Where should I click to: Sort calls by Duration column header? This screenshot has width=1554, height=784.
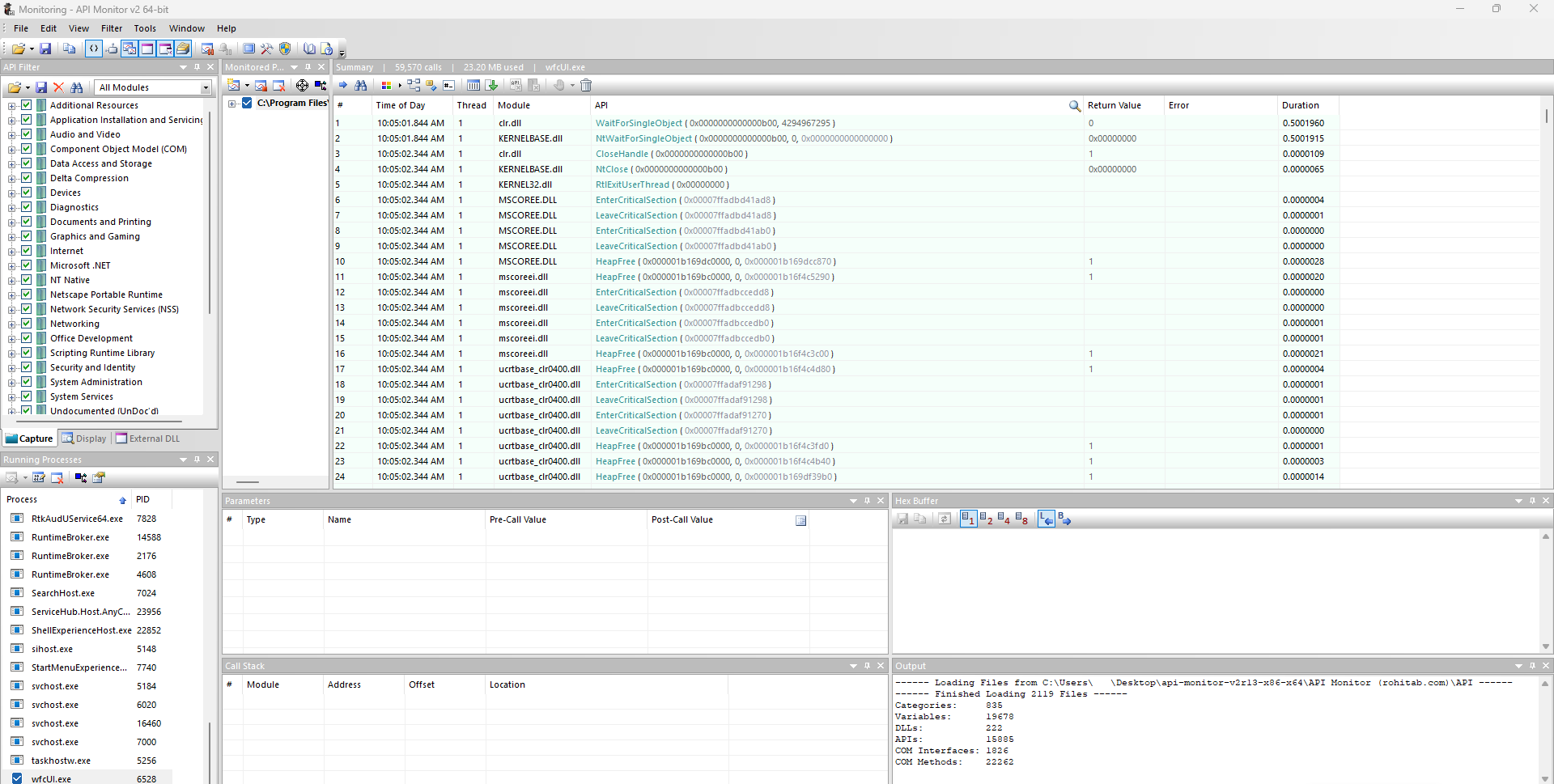1300,105
